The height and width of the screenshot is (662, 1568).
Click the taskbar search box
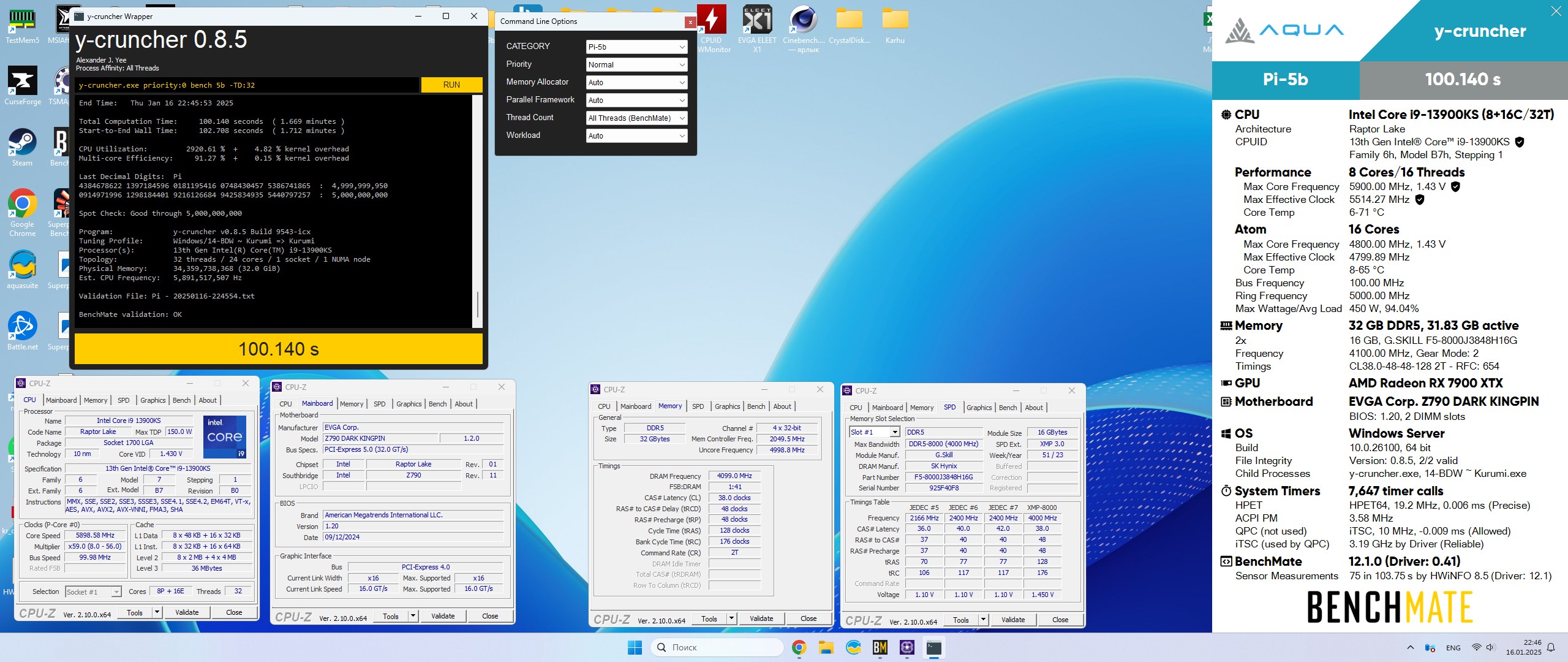pyautogui.click(x=717, y=647)
